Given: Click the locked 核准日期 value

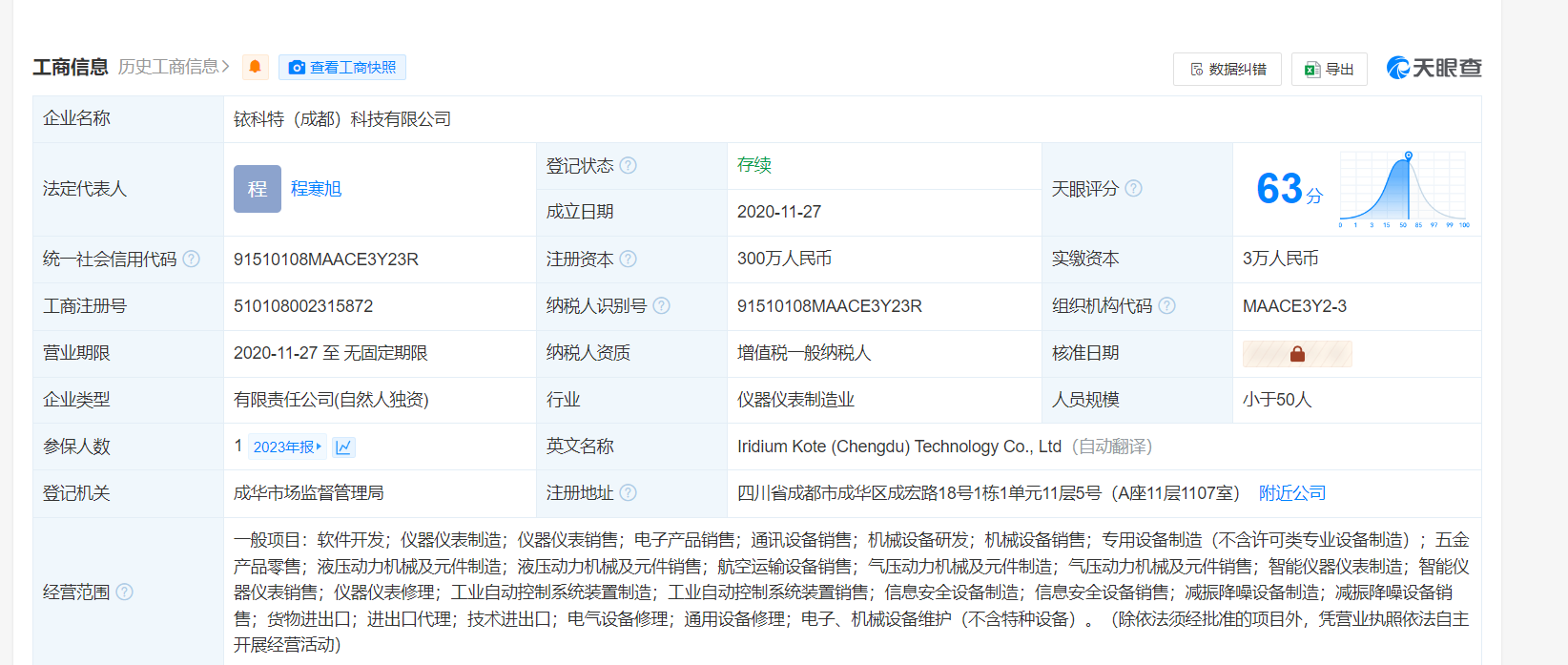Looking at the screenshot, I should pos(1297,354).
